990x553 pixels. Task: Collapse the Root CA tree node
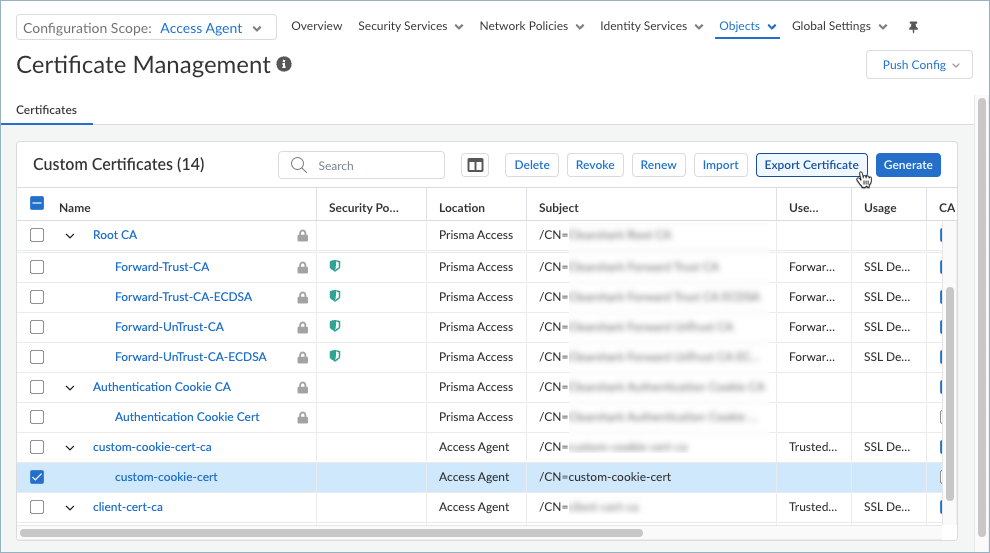click(70, 236)
